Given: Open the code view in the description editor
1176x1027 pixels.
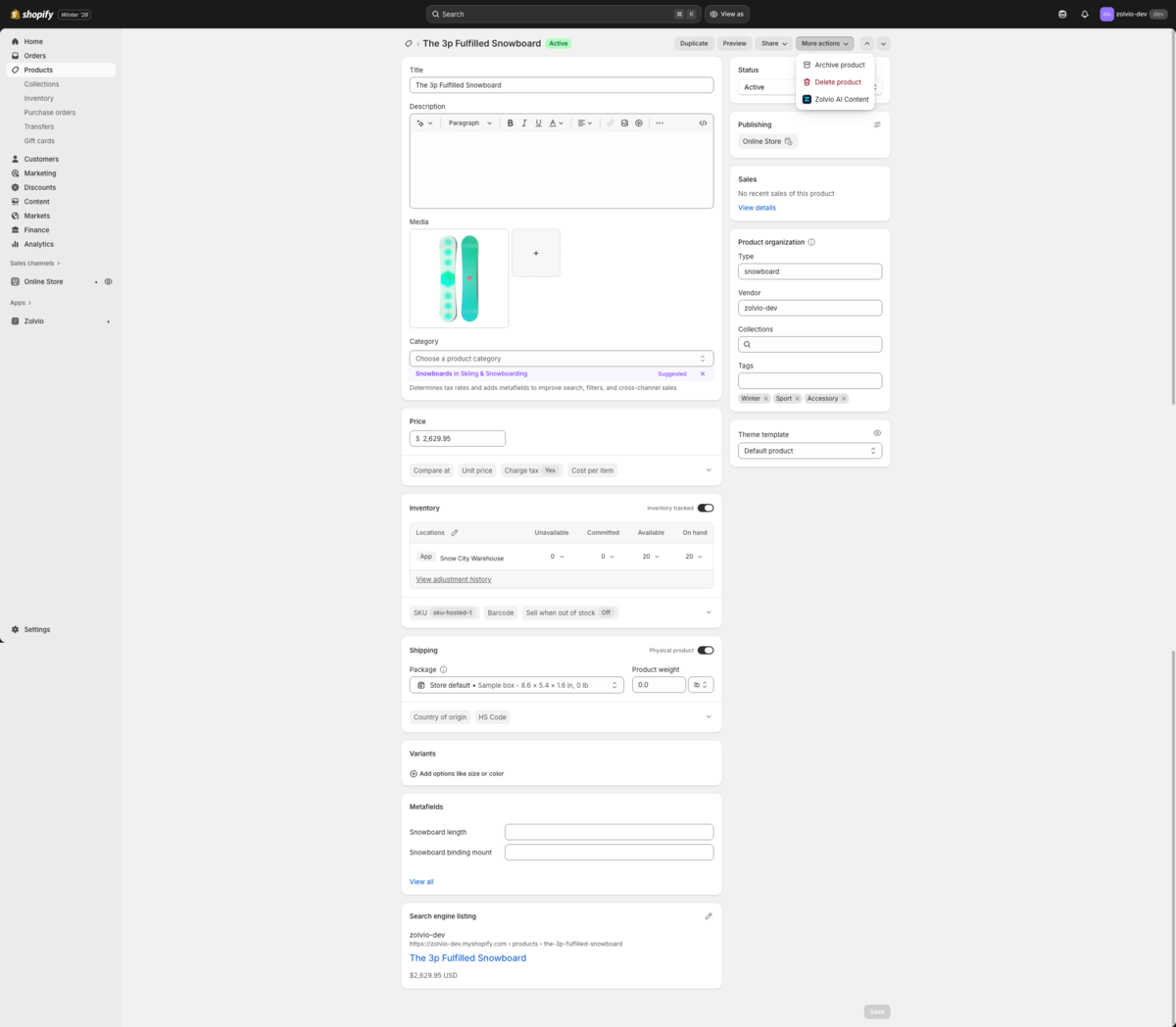Looking at the screenshot, I should 703,122.
